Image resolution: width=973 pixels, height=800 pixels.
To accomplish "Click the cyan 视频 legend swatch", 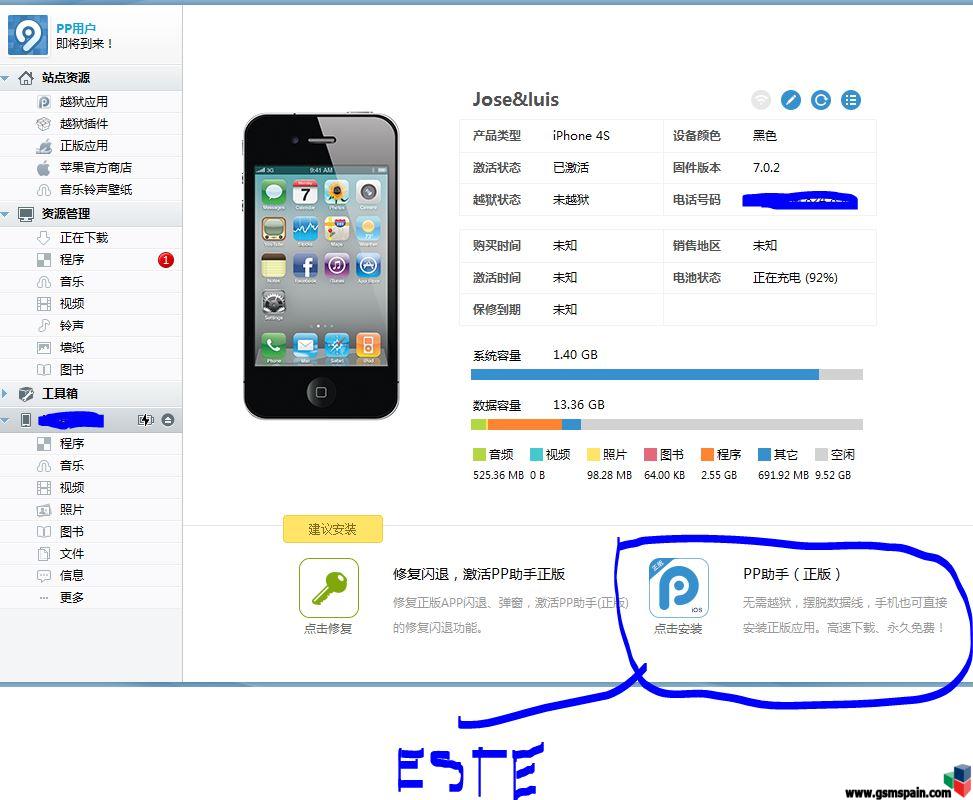I will 536,454.
